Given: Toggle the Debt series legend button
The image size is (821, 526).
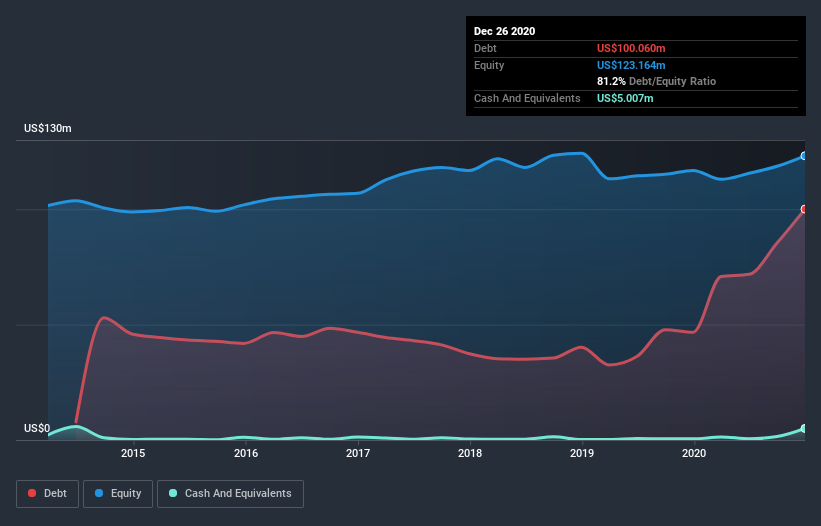Looking at the screenshot, I should point(47,494).
